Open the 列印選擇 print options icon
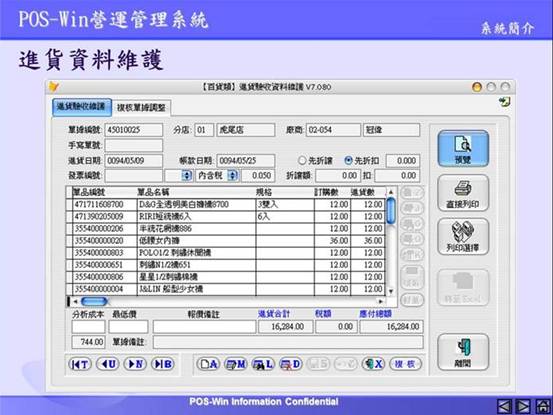 click(x=463, y=237)
